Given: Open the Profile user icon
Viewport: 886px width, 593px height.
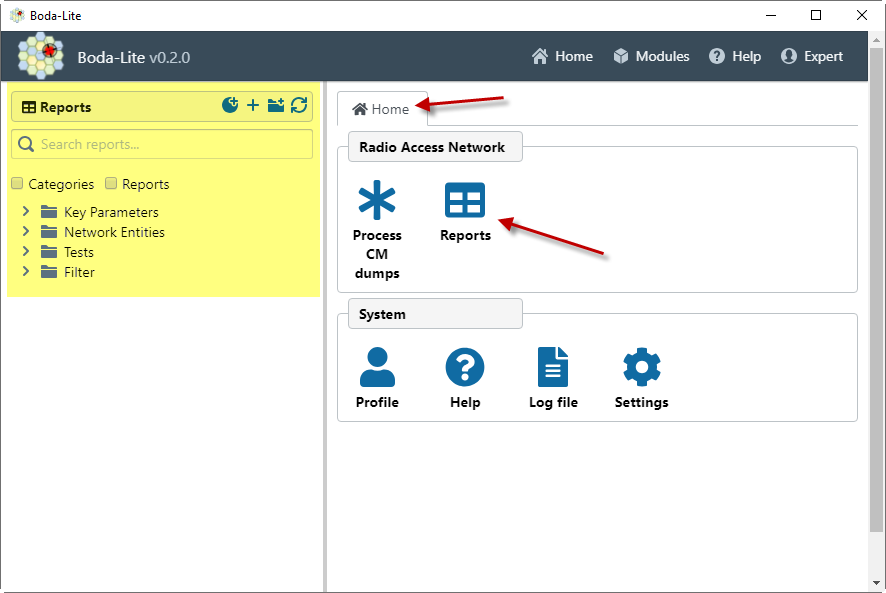Looking at the screenshot, I should tap(377, 367).
